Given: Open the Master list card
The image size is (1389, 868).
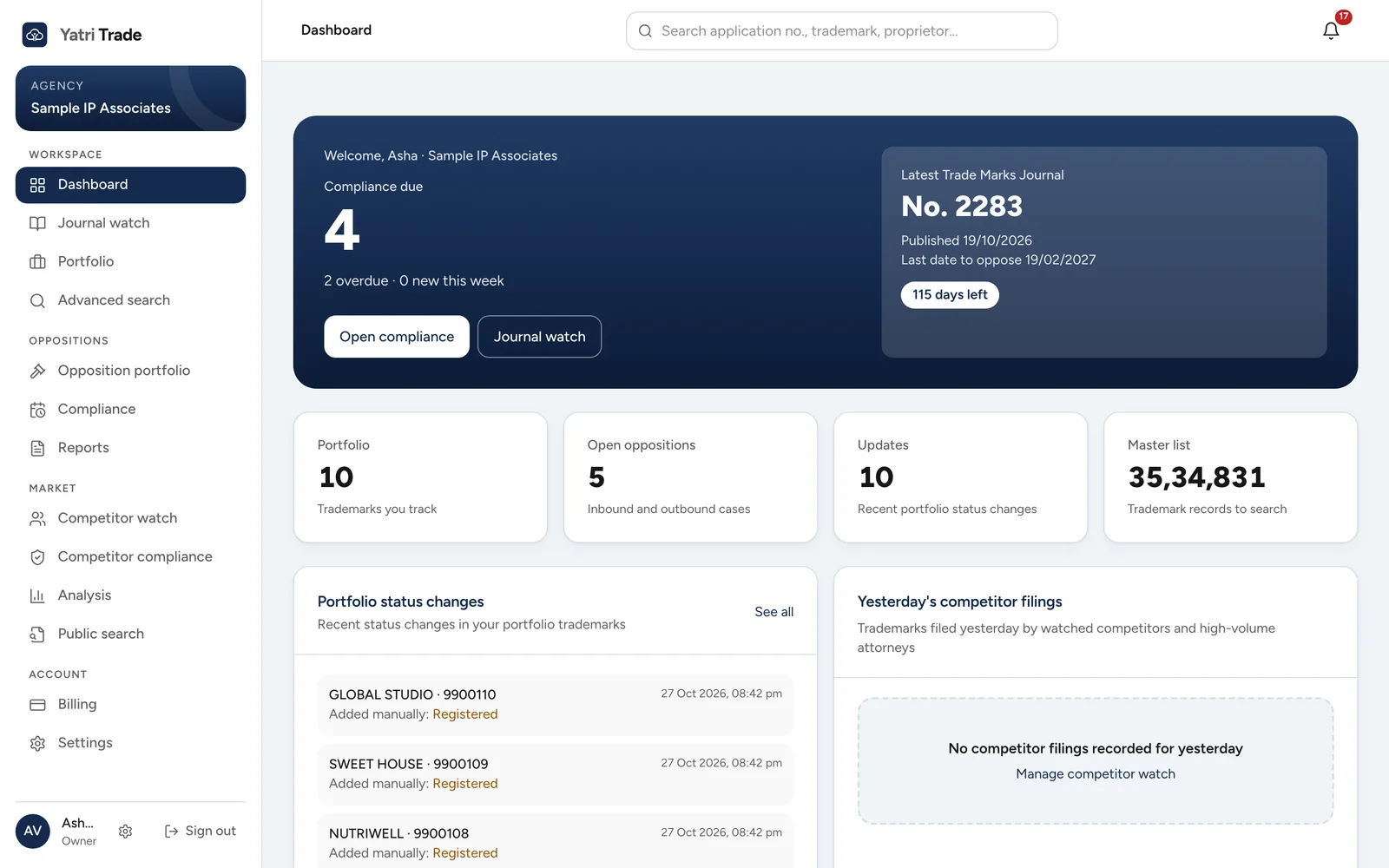Looking at the screenshot, I should [x=1230, y=477].
